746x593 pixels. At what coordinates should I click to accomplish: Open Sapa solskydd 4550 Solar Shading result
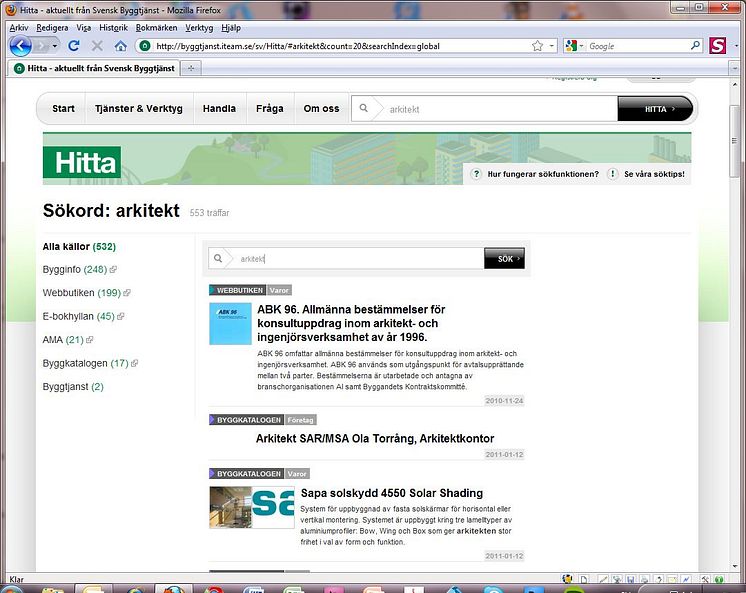pyautogui.click(x=392, y=493)
